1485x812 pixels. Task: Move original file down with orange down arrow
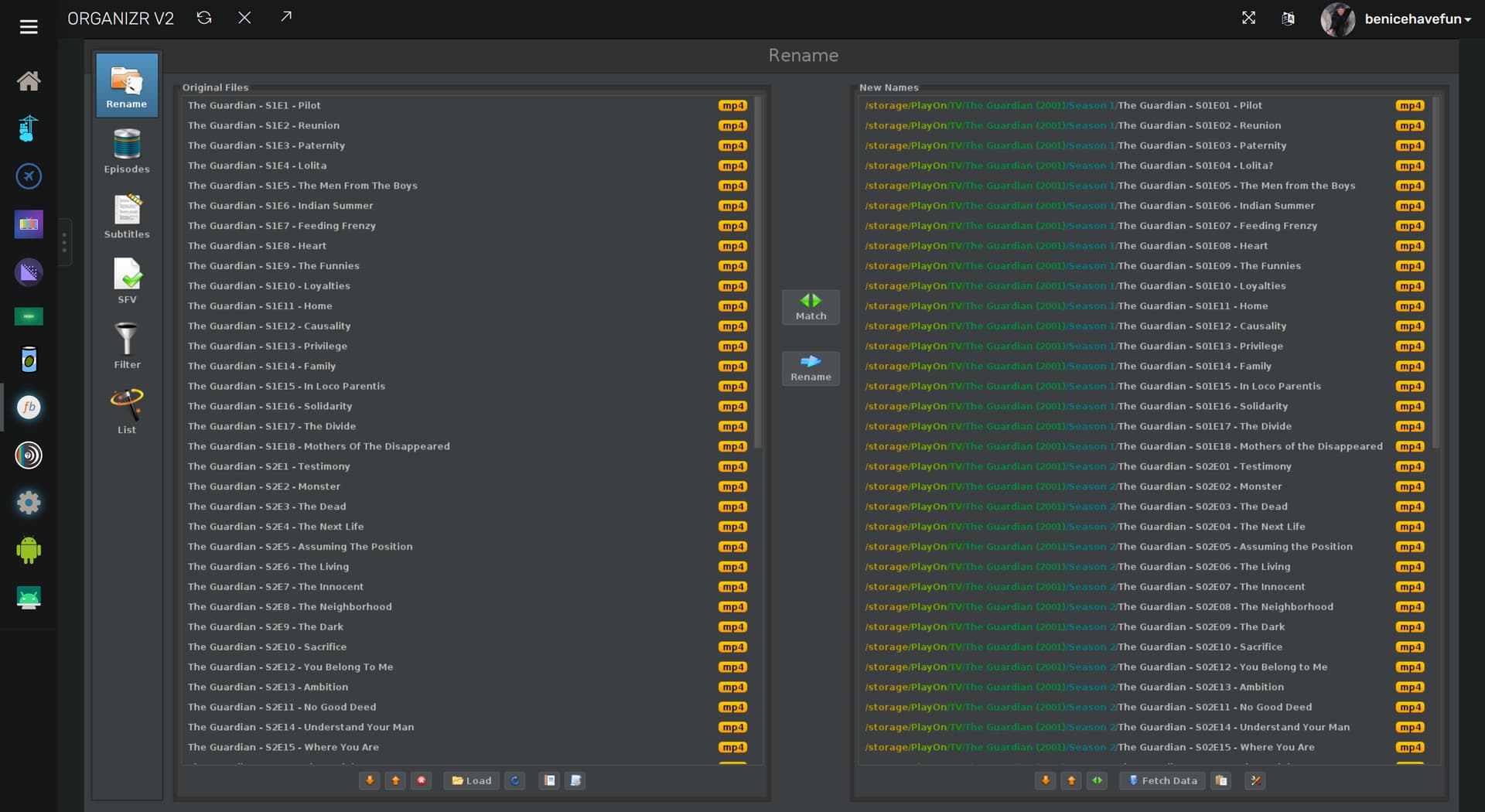pyautogui.click(x=370, y=780)
